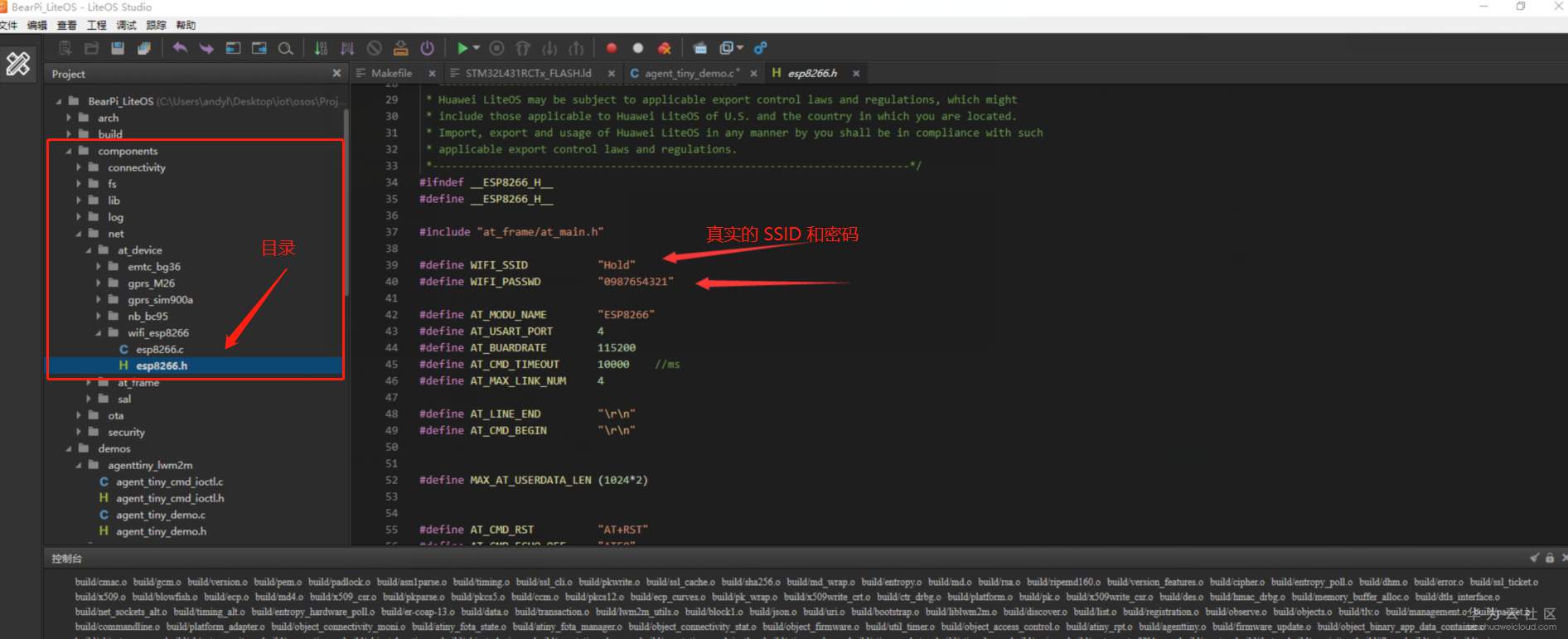1568x639 pixels.
Task: Click the Project panel vertical scrollbar
Action: 346,203
